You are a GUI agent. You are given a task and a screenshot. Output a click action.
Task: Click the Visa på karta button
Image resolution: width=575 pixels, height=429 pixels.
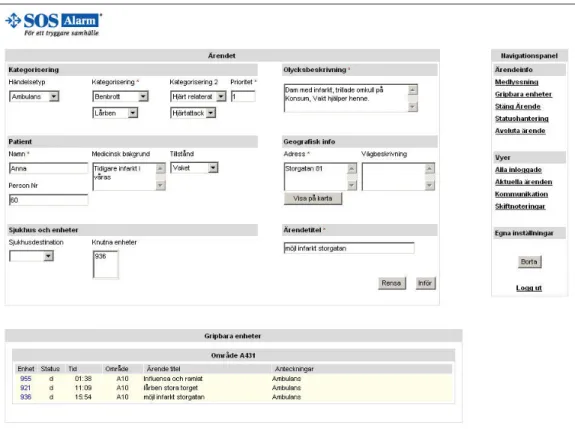[313, 198]
